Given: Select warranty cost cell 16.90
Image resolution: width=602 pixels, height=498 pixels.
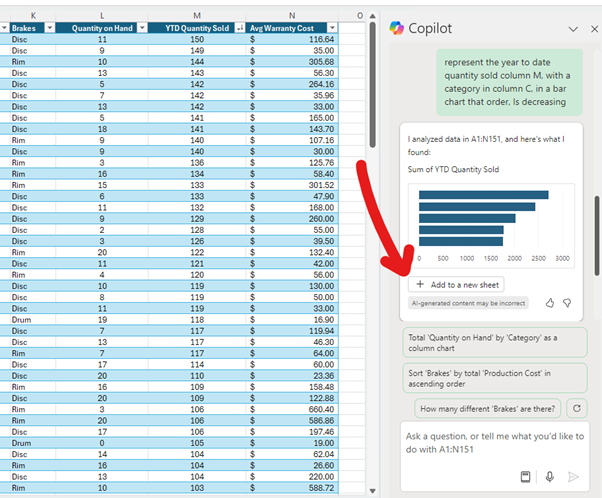Looking at the screenshot, I should coord(292,320).
